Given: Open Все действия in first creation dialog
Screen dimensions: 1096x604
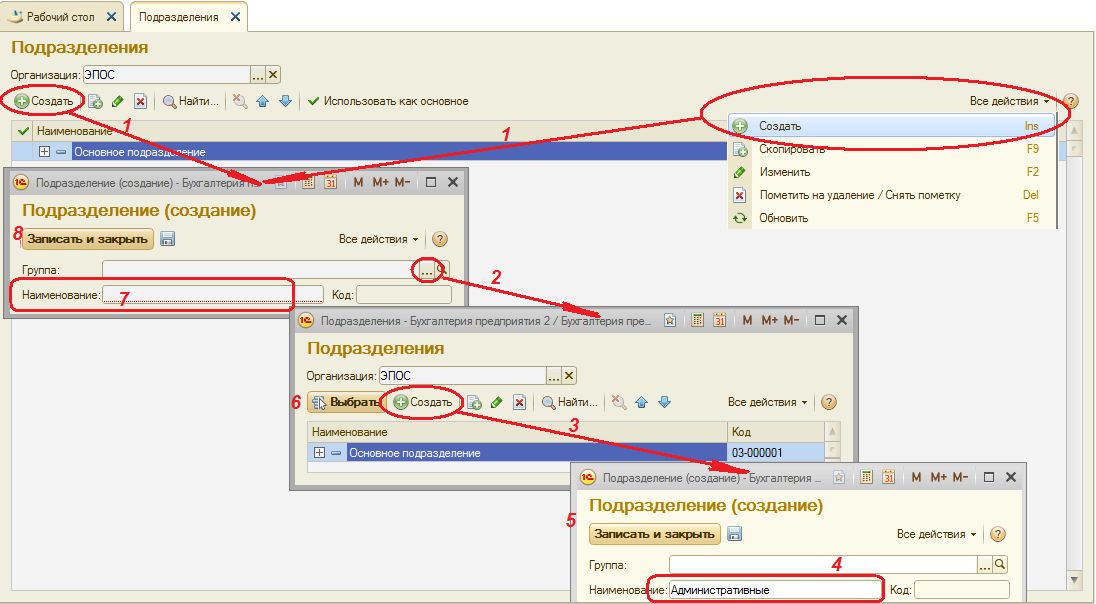Looking at the screenshot, I should [x=378, y=239].
